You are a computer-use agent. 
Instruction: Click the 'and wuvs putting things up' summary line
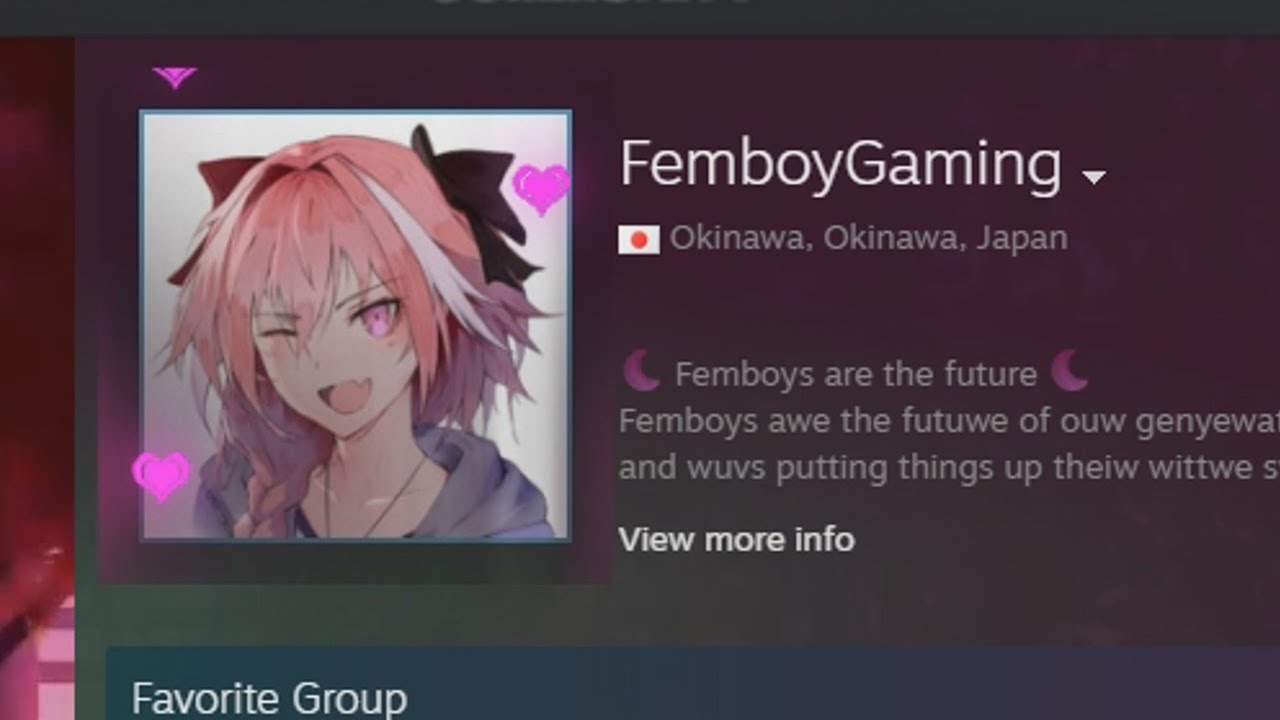coord(949,467)
